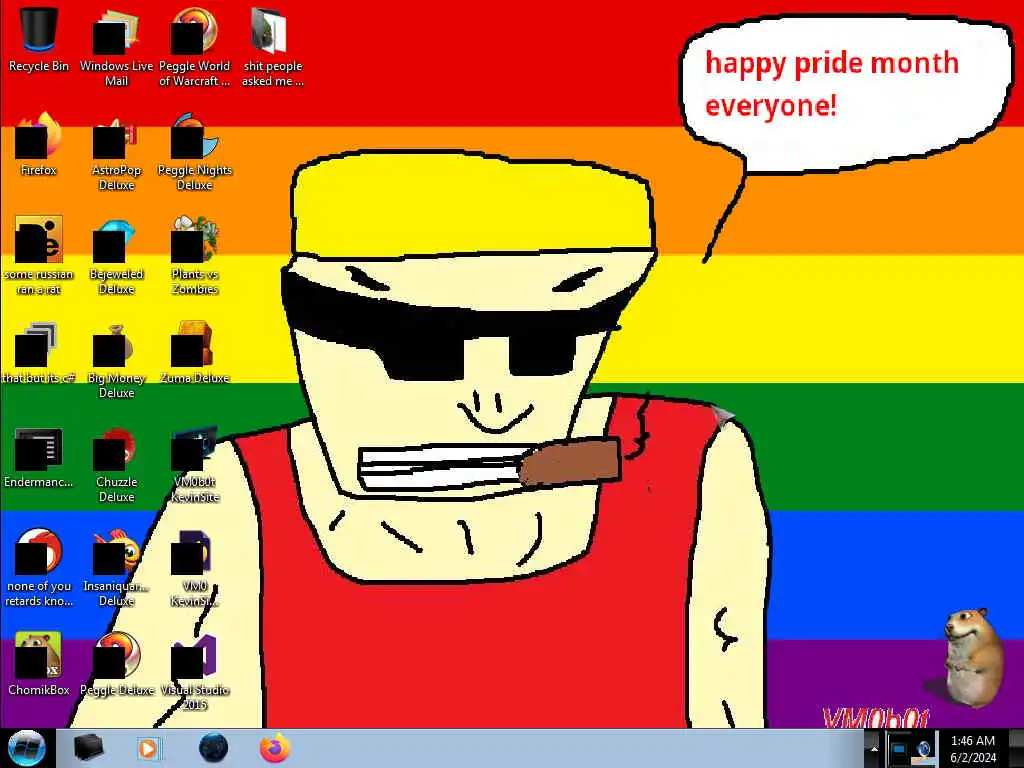Open the Windows Live Mail shortcut
This screenshot has width=1024, height=768.
coord(116,47)
